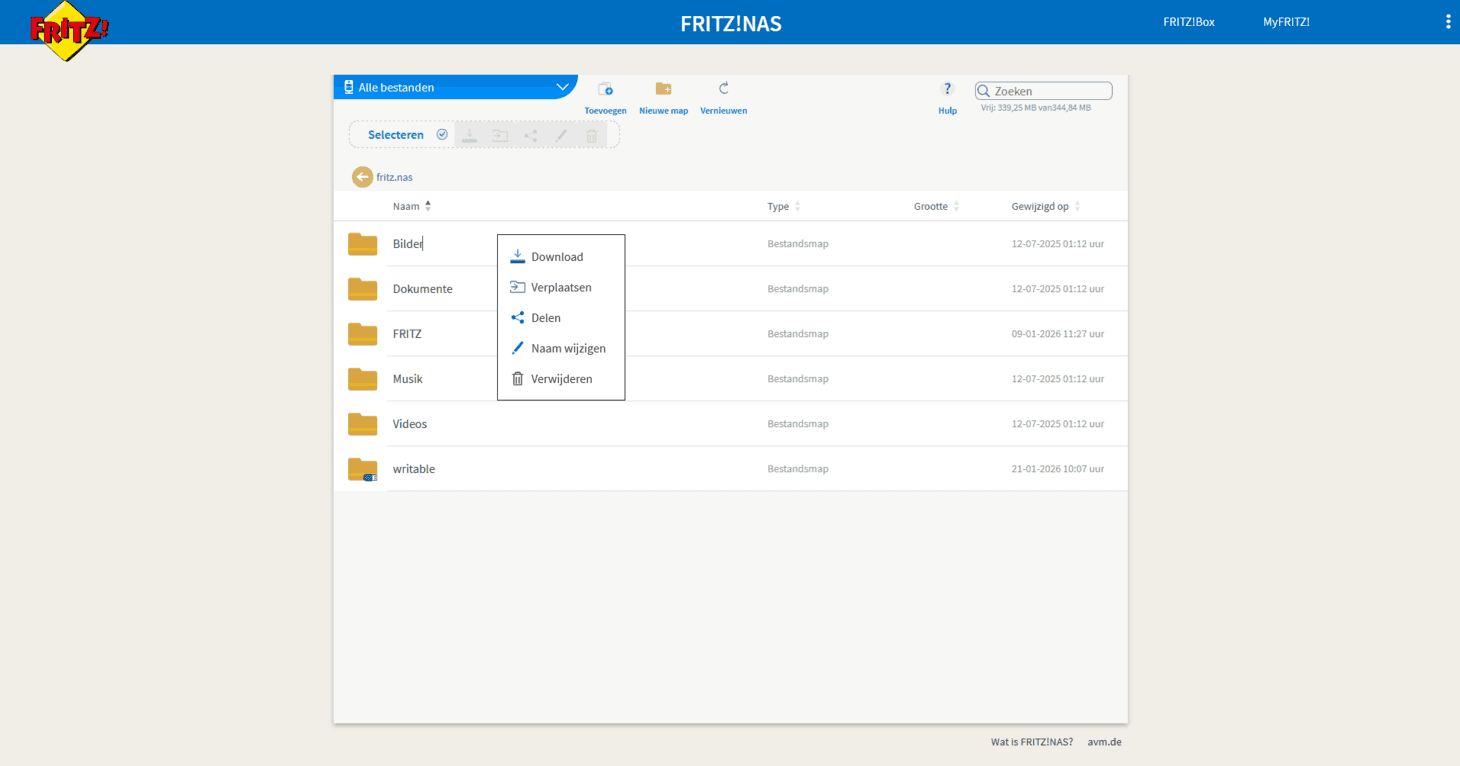
Task: Open the Videos folder name
Action: point(410,424)
